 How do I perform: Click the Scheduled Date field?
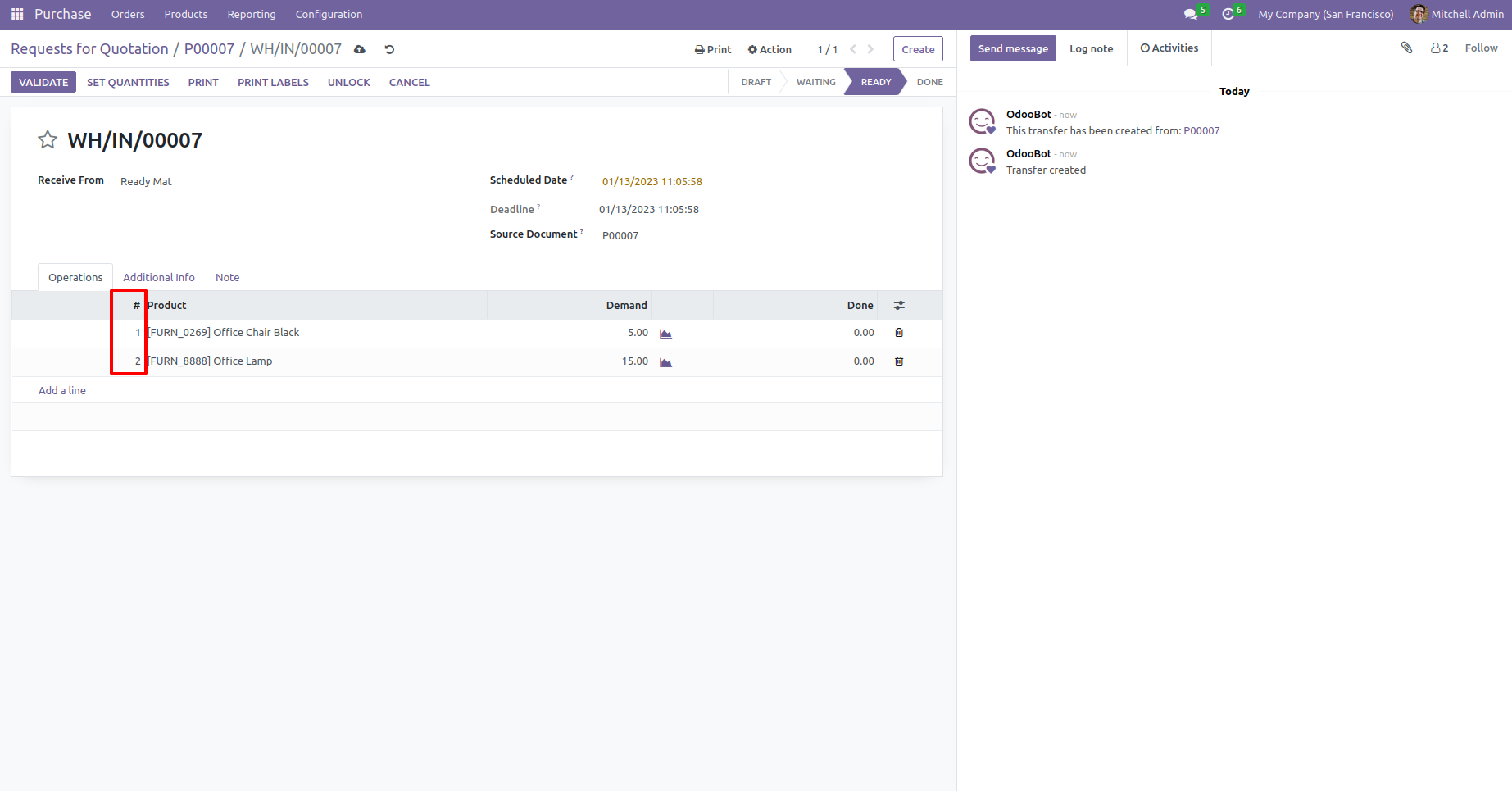click(652, 181)
